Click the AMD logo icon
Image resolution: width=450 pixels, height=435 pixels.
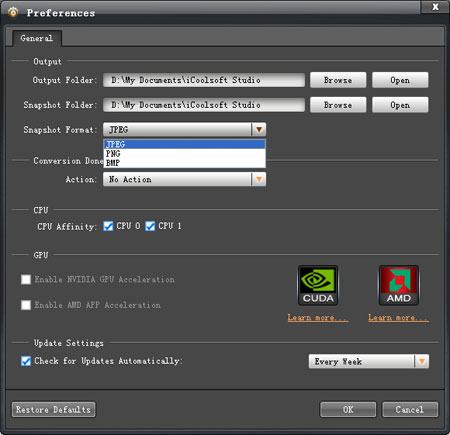pyautogui.click(x=399, y=285)
